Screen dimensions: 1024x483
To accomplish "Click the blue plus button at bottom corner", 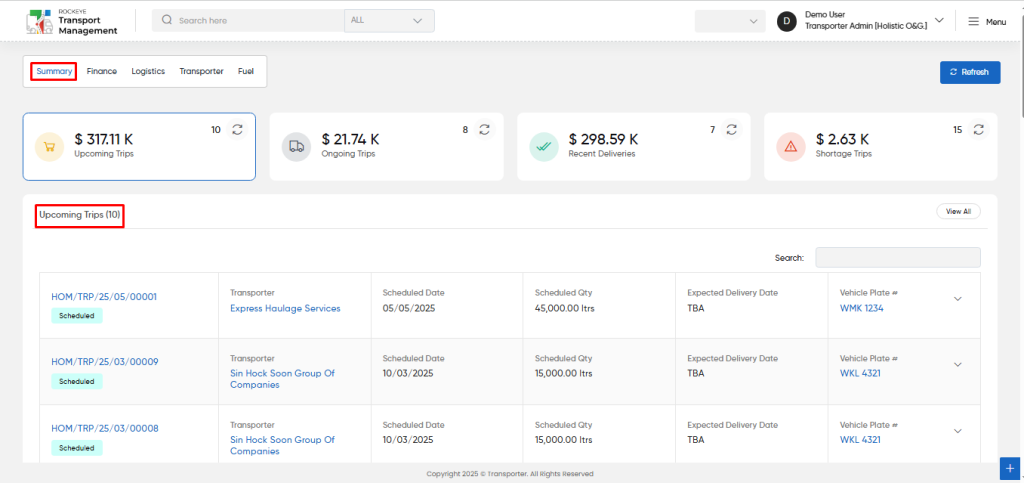I will coord(1010,469).
